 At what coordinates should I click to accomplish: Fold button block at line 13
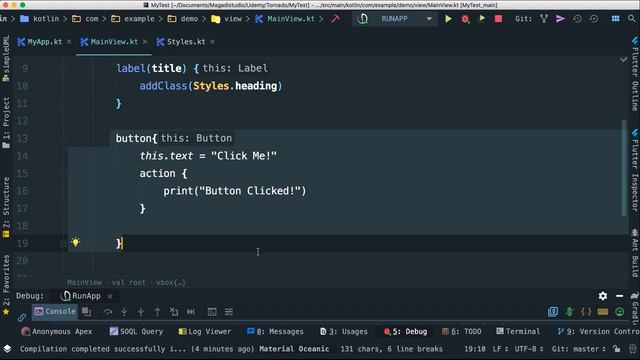62,139
